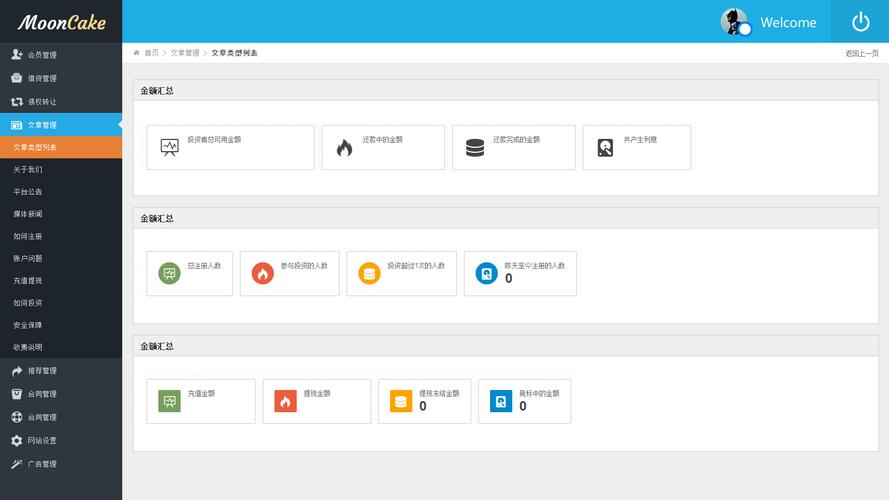
Task: Open the user avatar next to Welcome
Action: pos(734,22)
